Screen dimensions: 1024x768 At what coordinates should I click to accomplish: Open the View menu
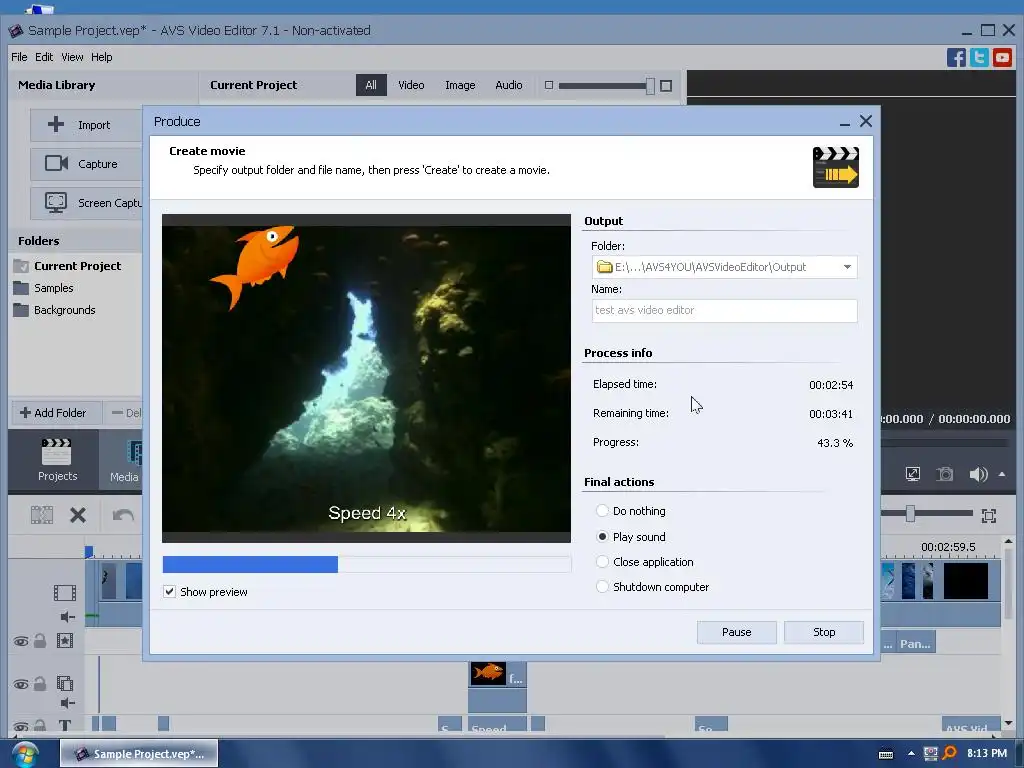(x=72, y=57)
